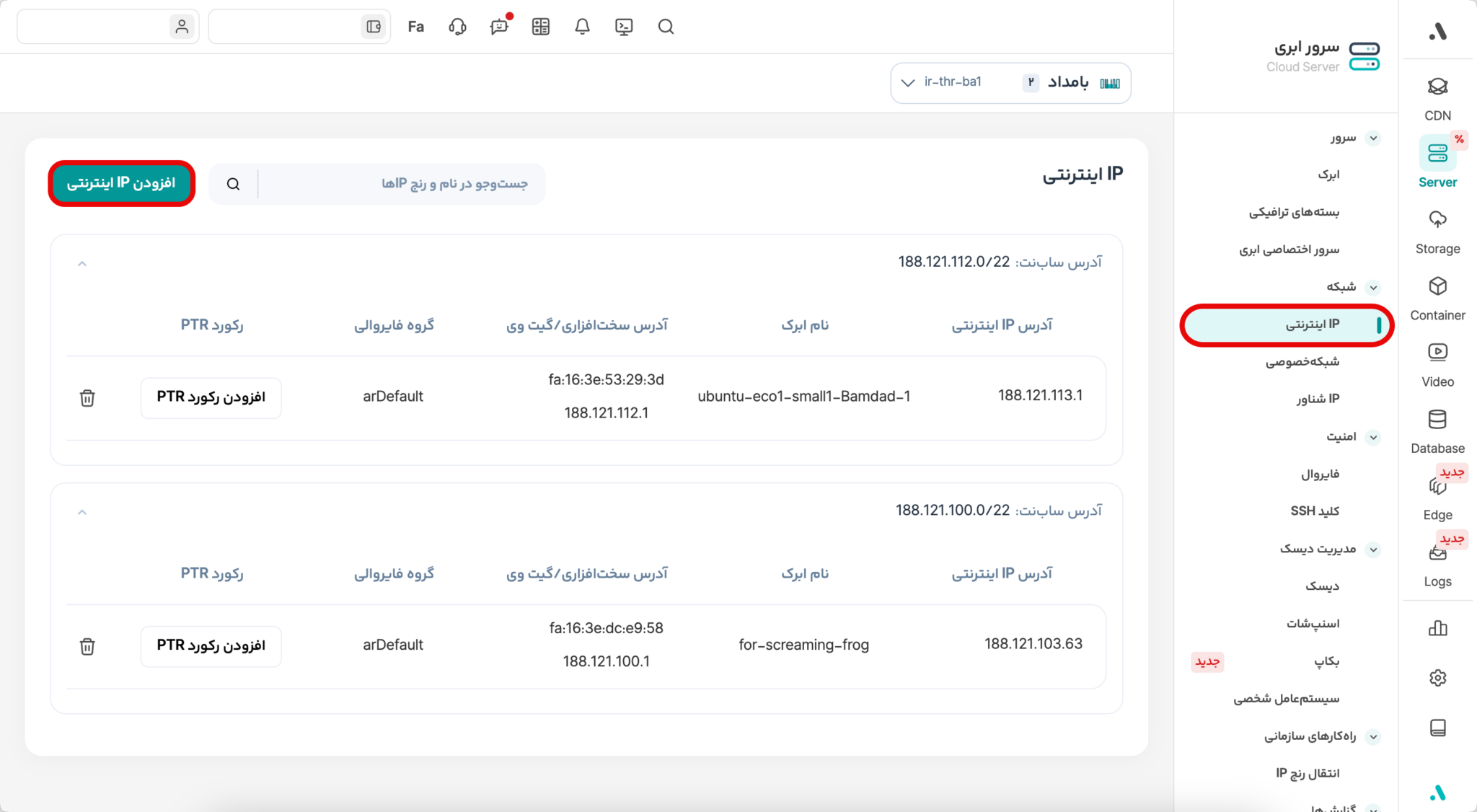Open the web terminal icon in top bar
The height and width of the screenshot is (812, 1477).
click(x=623, y=27)
